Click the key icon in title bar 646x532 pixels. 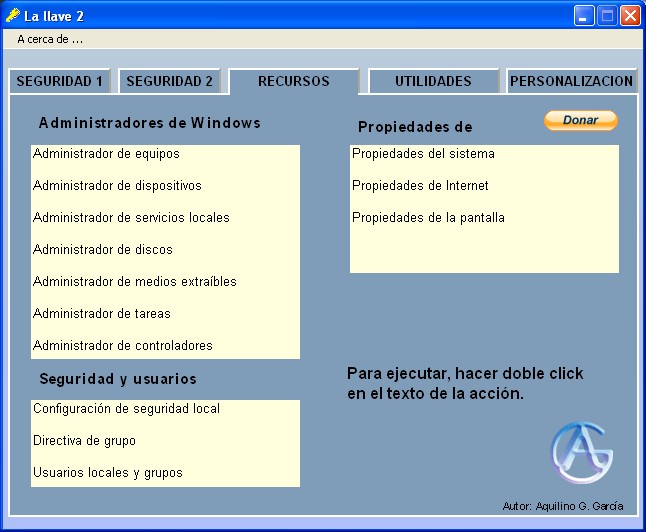click(13, 16)
